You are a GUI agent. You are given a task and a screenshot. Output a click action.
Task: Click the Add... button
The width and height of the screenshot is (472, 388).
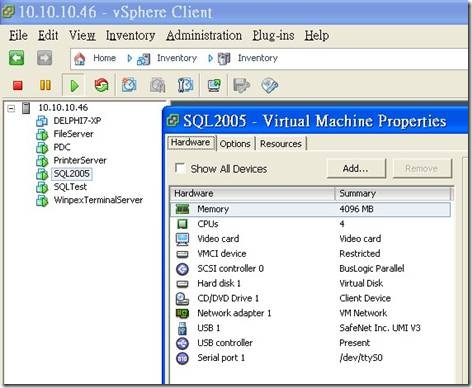[356, 168]
